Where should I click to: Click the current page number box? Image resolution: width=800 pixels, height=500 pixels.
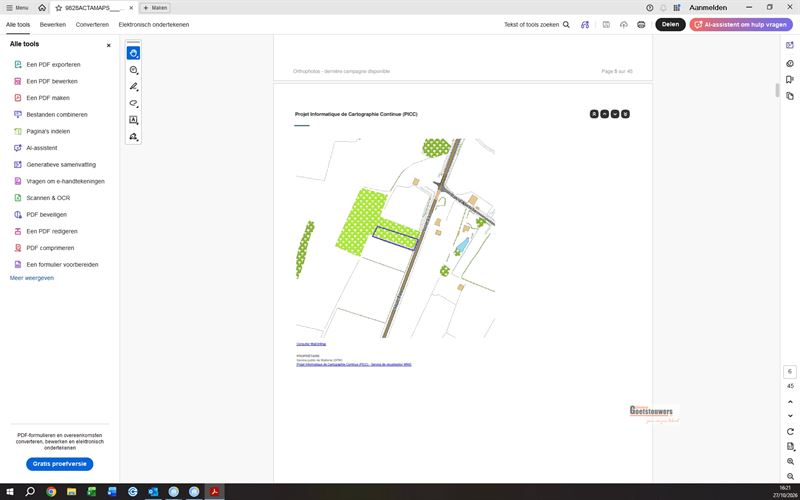[790, 371]
